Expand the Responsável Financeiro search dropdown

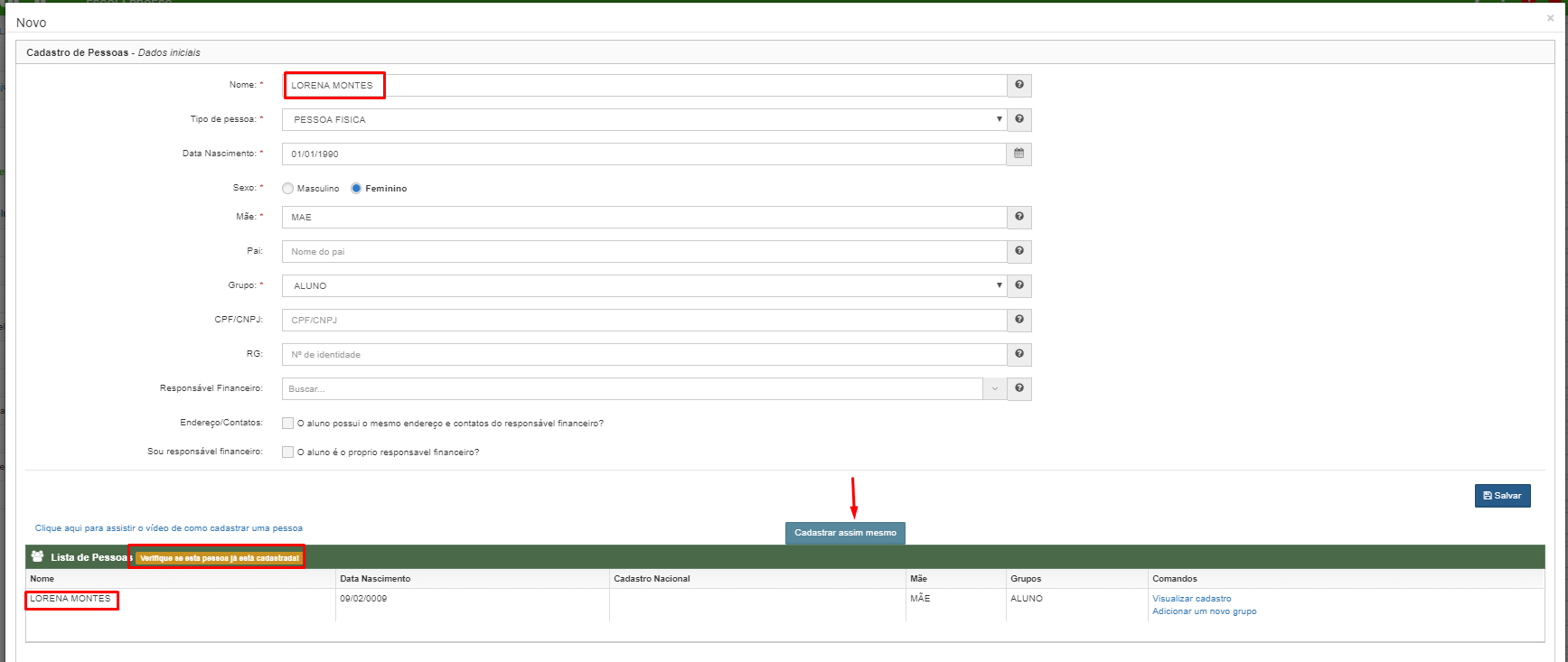994,388
